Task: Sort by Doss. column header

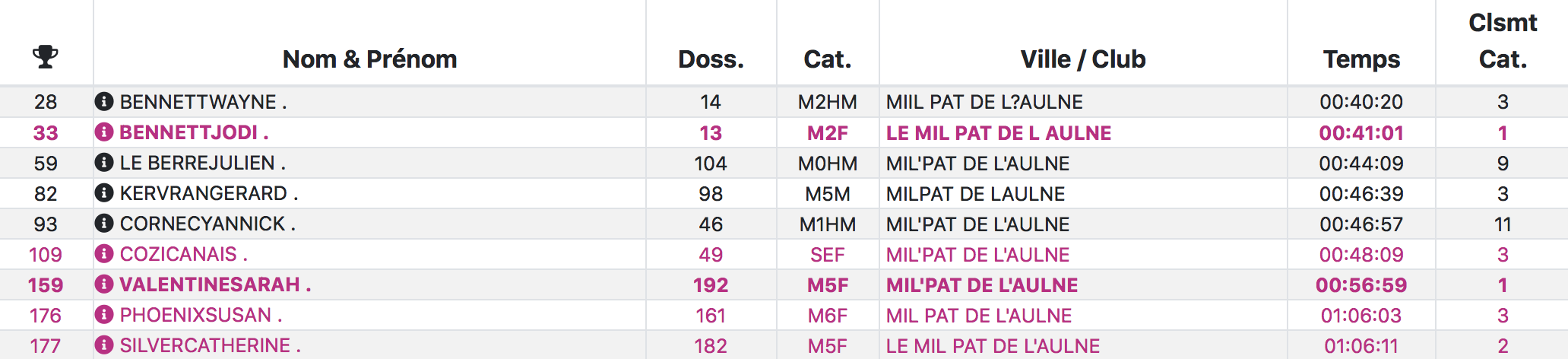Action: [711, 59]
